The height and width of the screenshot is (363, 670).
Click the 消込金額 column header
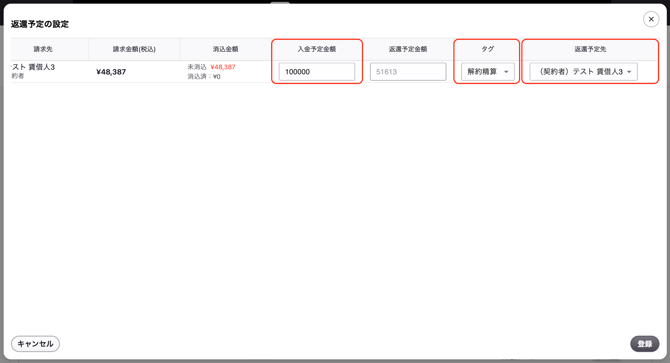pyautogui.click(x=225, y=49)
